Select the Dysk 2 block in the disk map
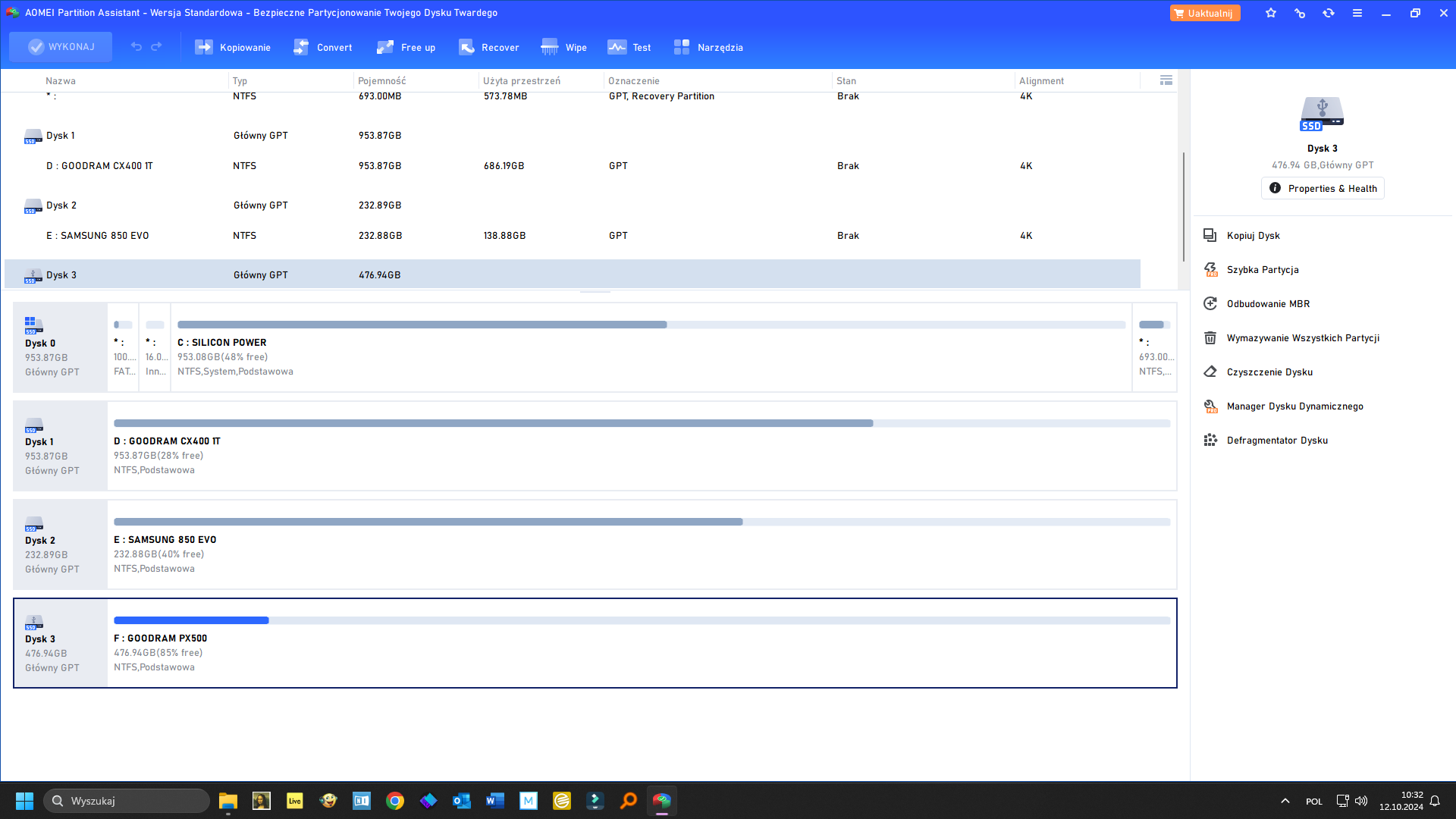This screenshot has height=819, width=1456. click(60, 544)
